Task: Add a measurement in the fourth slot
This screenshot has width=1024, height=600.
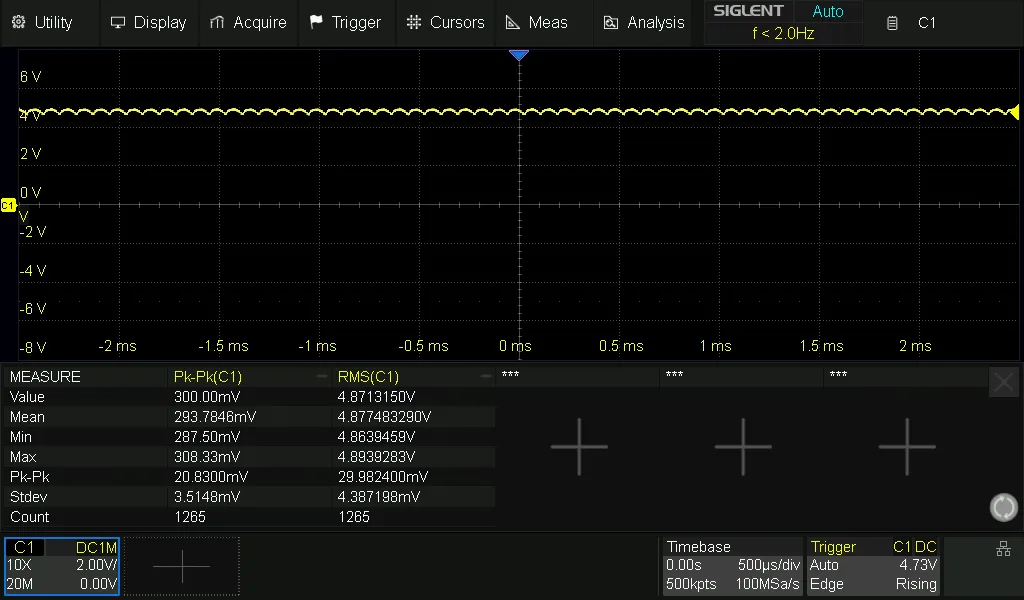Action: pyautogui.click(x=743, y=446)
